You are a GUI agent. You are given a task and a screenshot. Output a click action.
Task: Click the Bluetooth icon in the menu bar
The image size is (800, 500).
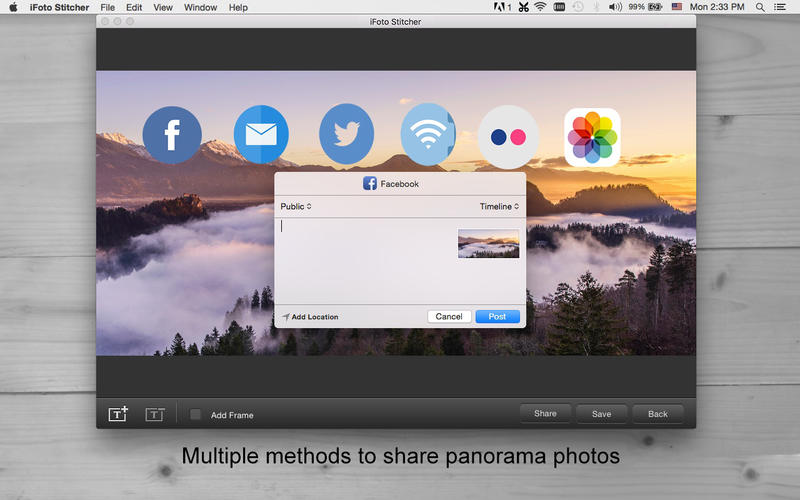[x=596, y=7]
